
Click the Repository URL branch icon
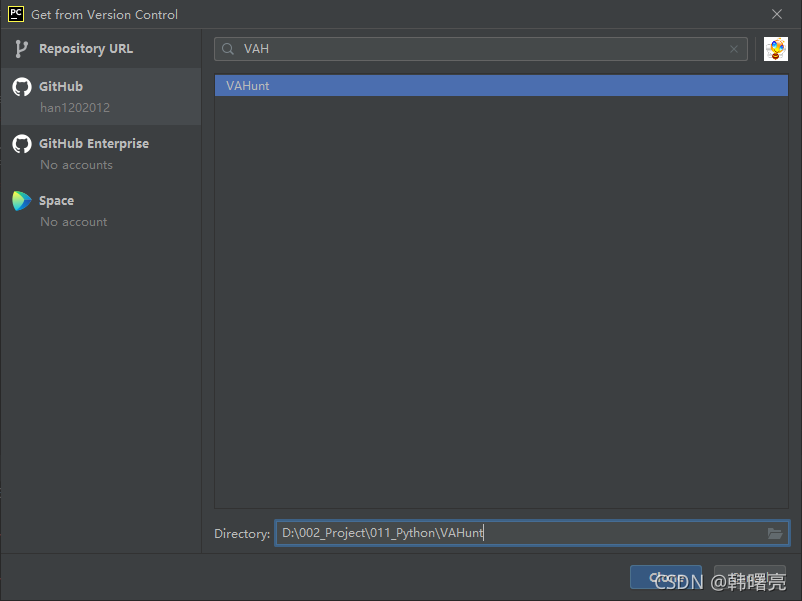[x=21, y=49]
